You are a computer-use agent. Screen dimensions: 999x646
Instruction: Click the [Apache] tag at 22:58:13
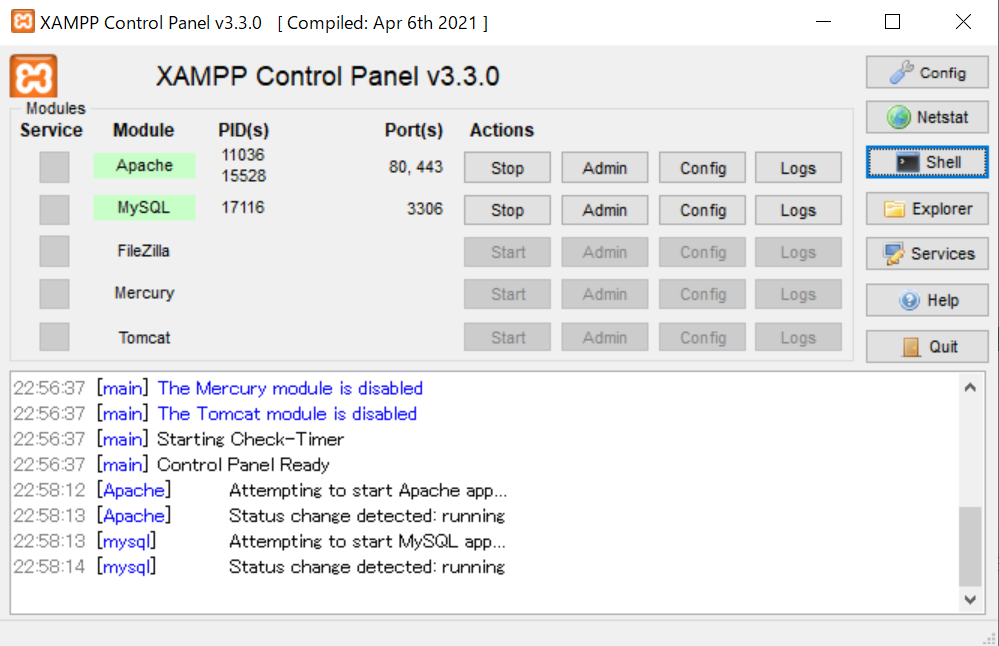point(134,515)
